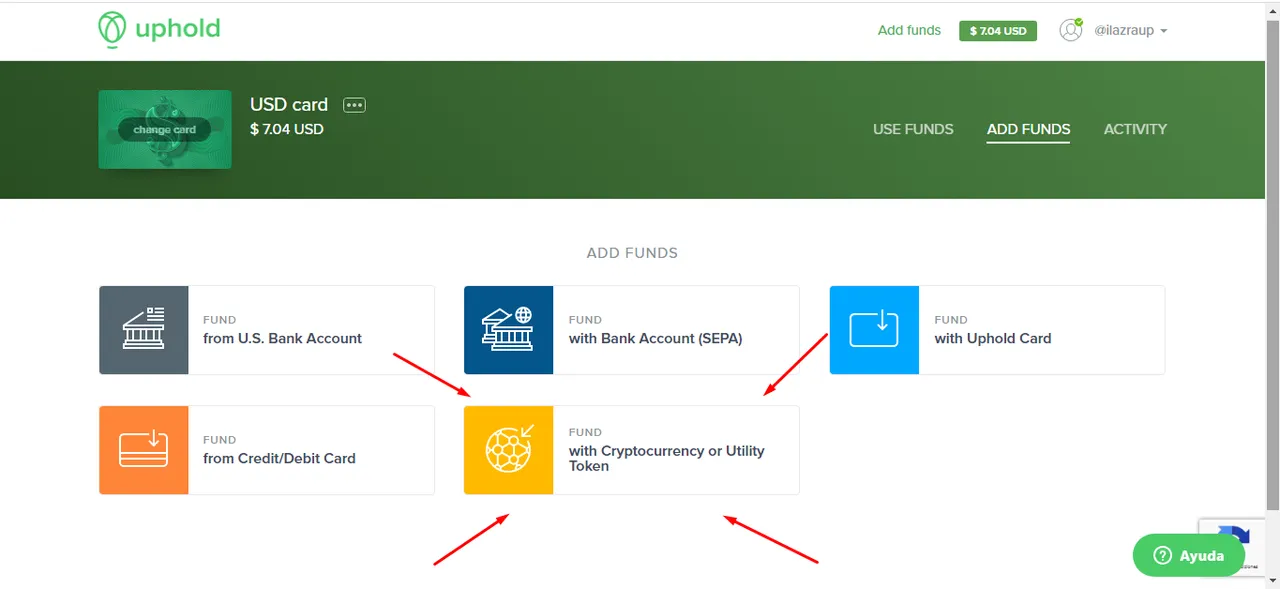The height and width of the screenshot is (589, 1280).
Task: Click the ADD FUNDS section heading
Action: (632, 253)
